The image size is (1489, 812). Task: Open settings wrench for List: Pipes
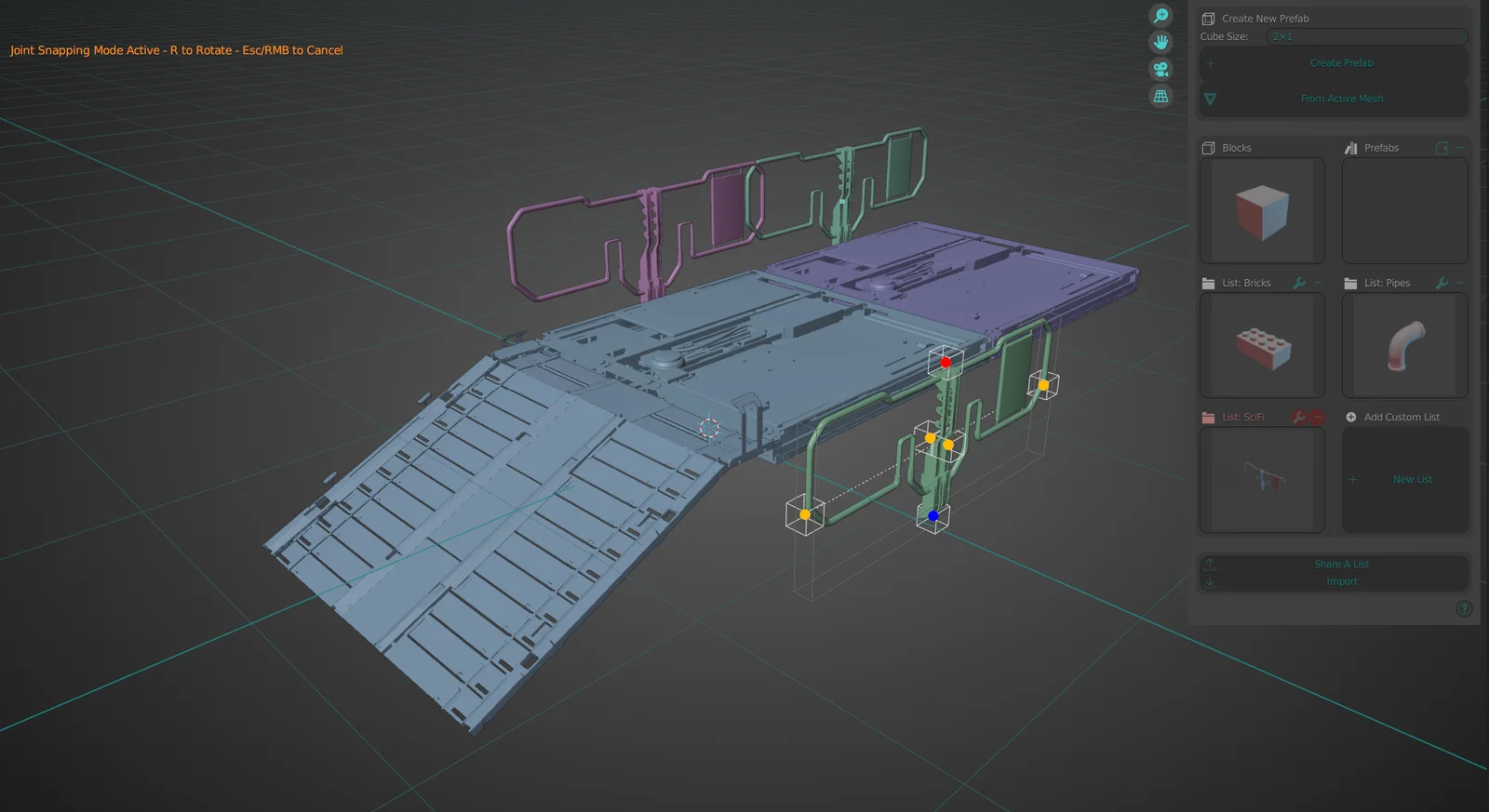[x=1442, y=283]
